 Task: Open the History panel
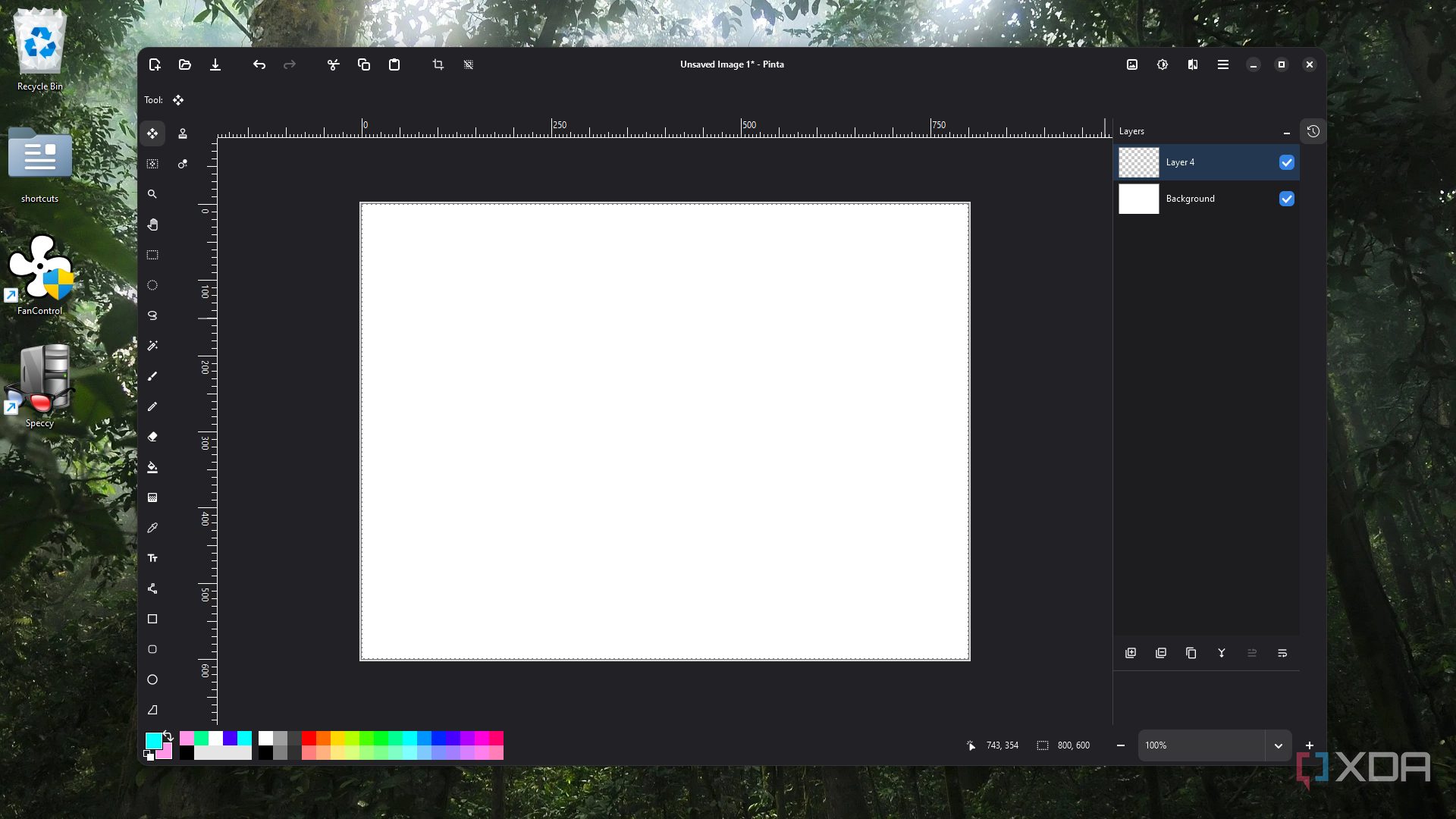click(x=1313, y=131)
